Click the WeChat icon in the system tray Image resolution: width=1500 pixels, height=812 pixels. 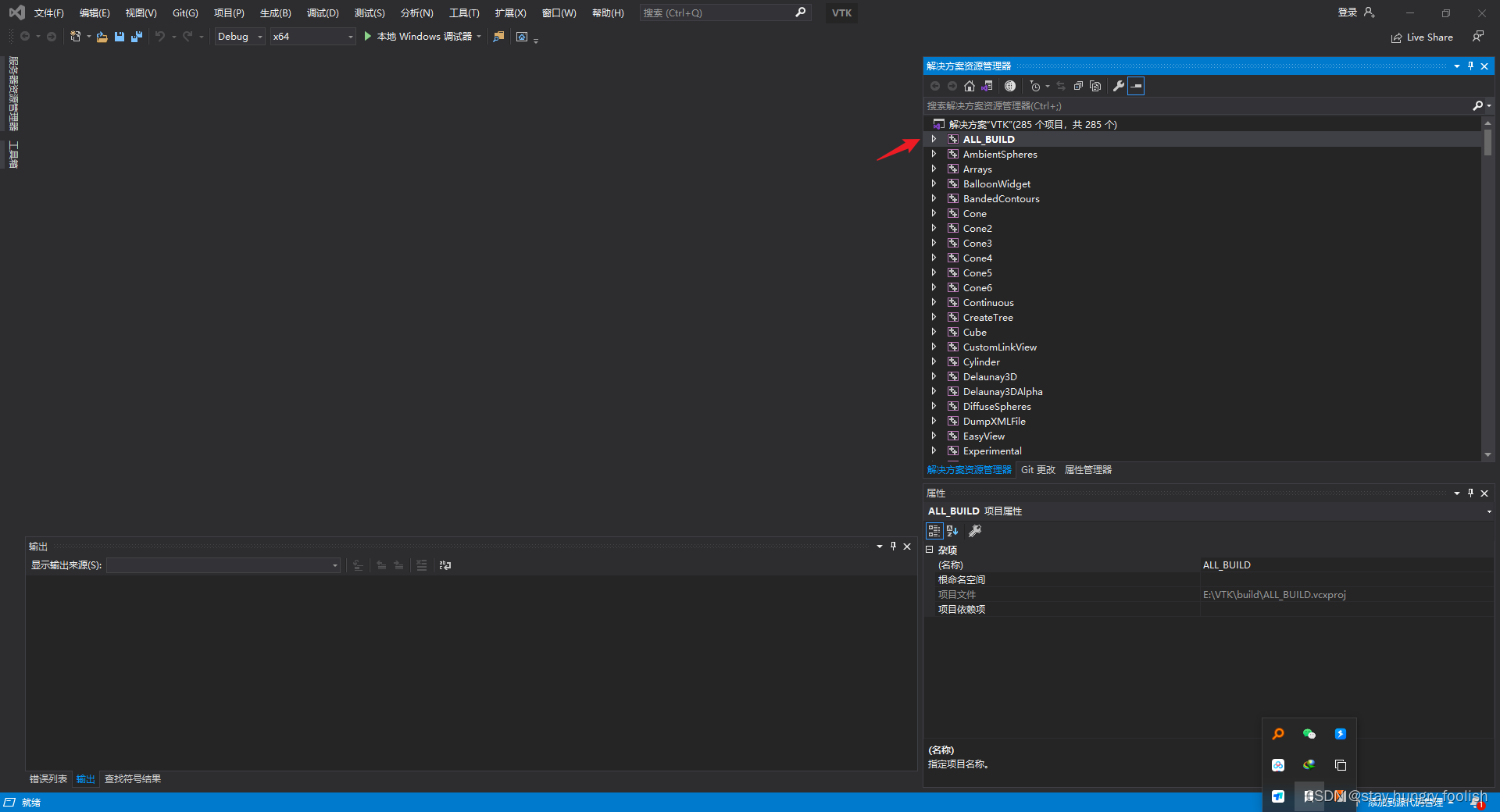tap(1309, 734)
